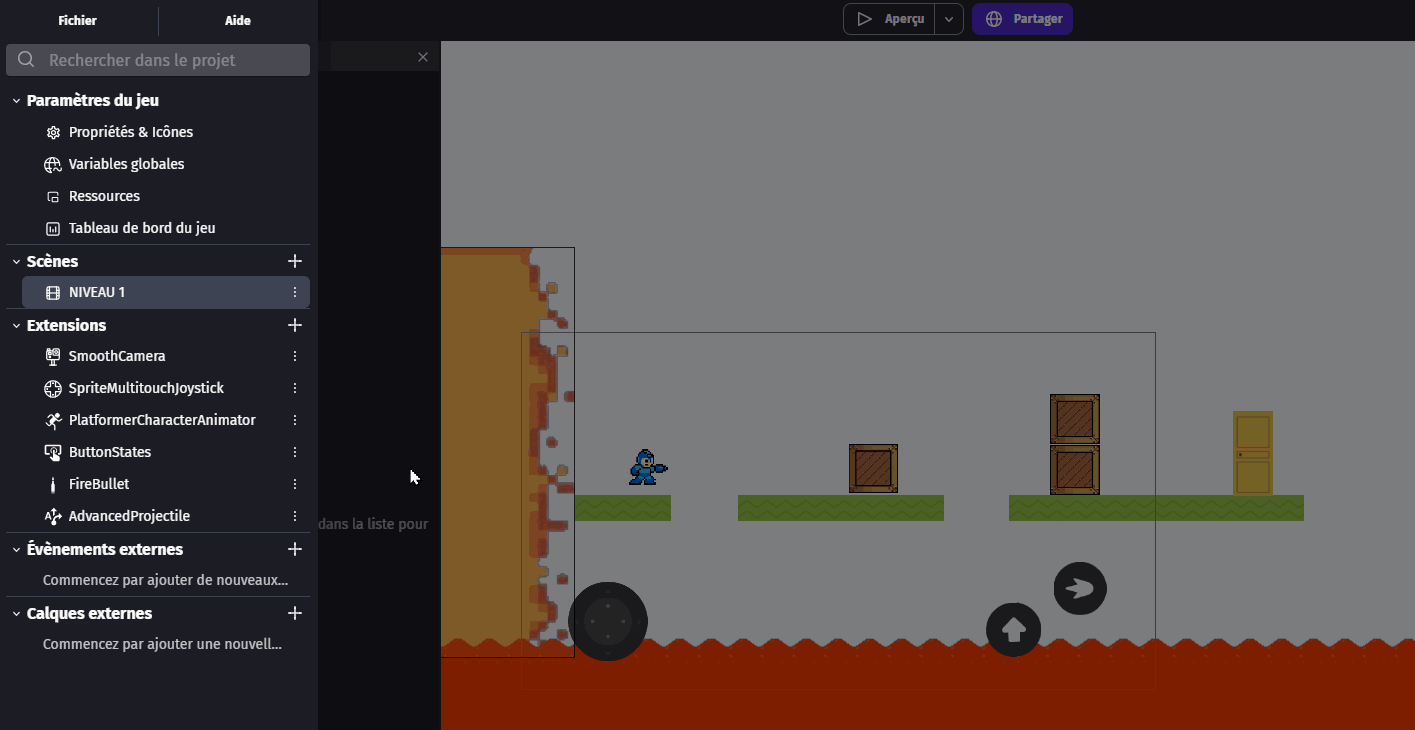Open AdvancedProjectile's three-dot menu
This screenshot has height=730, width=1415.
pyautogui.click(x=295, y=516)
